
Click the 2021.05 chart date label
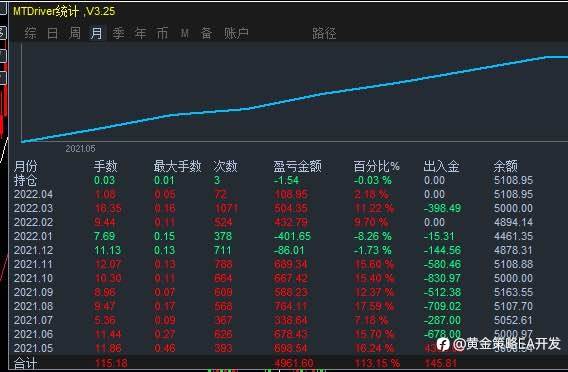(x=80, y=149)
